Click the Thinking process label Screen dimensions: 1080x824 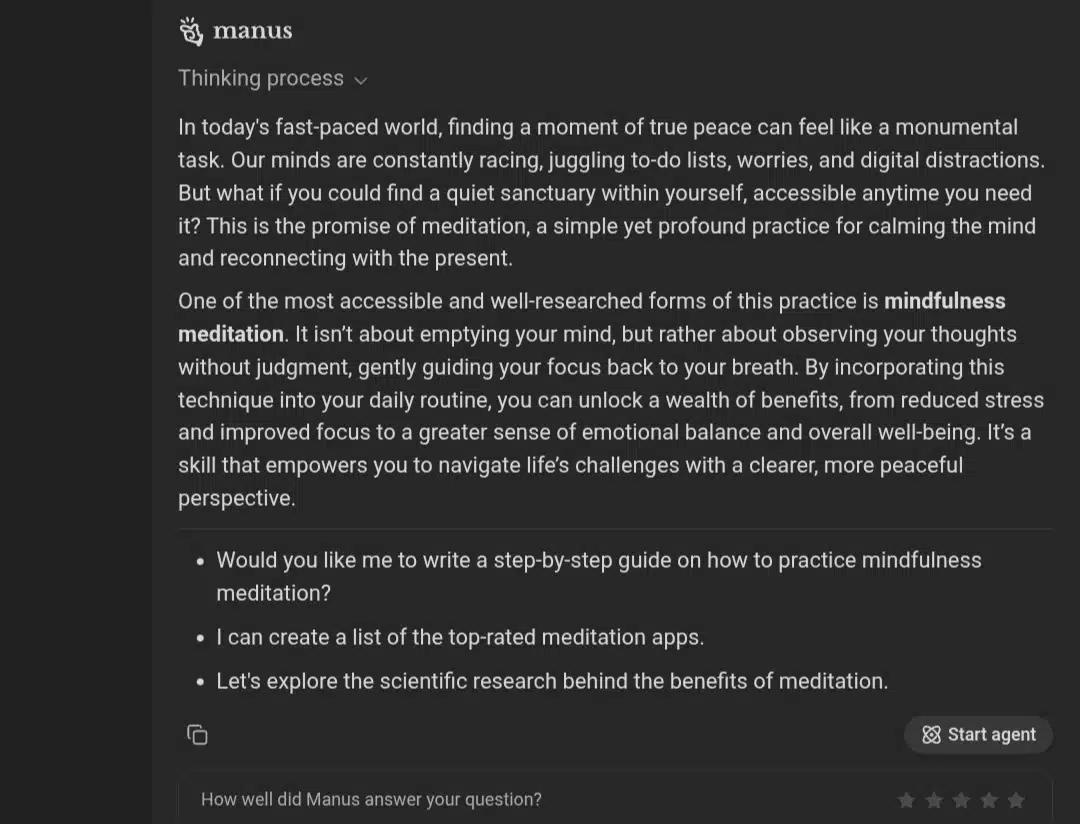coord(261,79)
